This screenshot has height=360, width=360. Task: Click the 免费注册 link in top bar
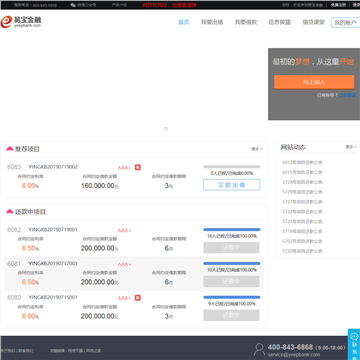tap(339, 5)
